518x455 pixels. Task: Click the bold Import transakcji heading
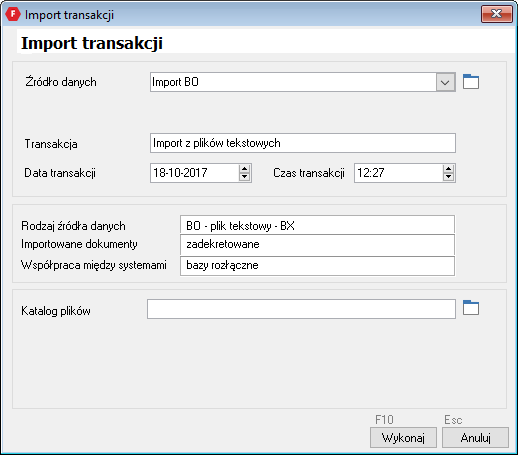pos(92,43)
